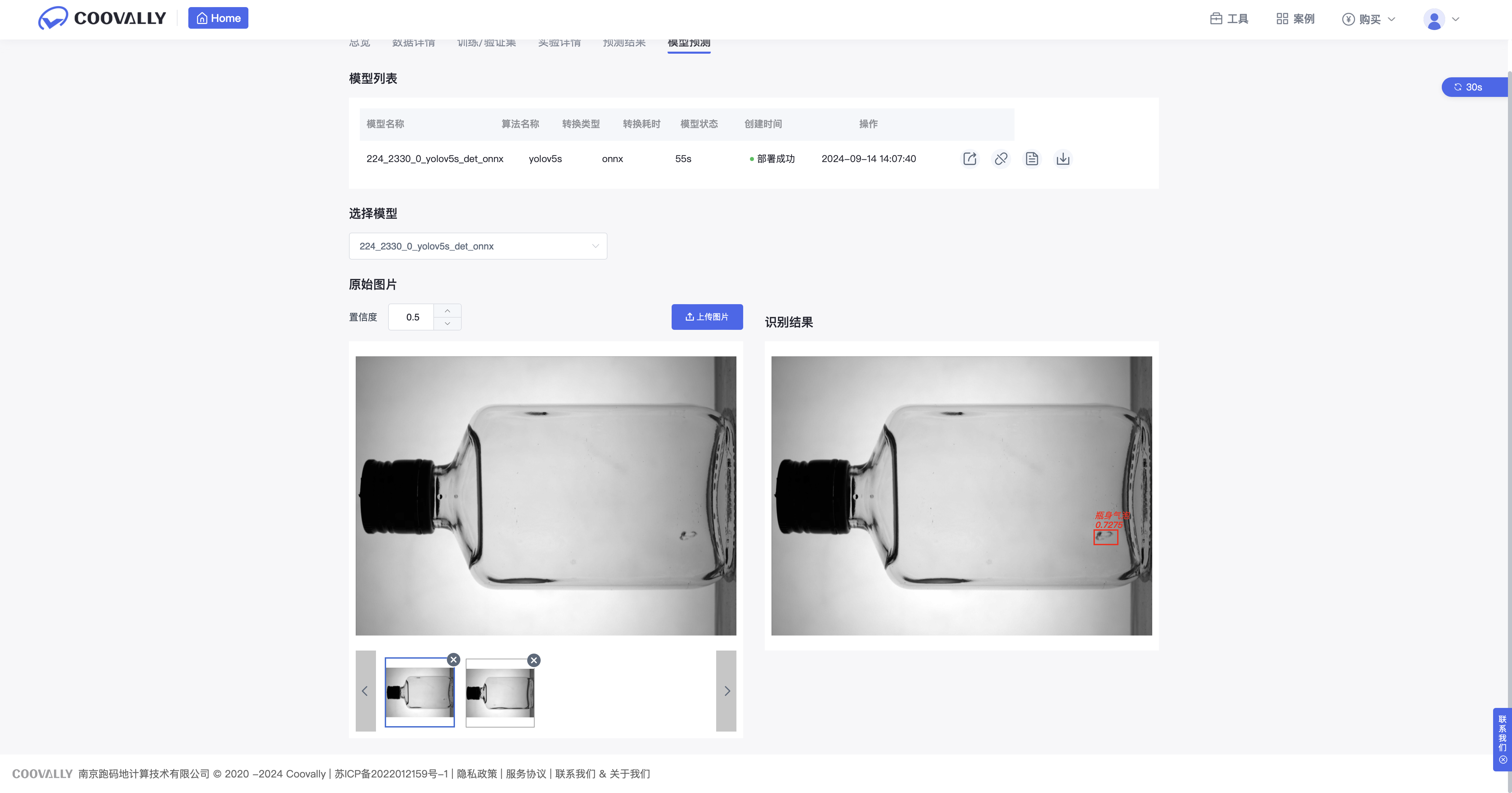
Task: Open the document icon for the model
Action: click(x=1032, y=158)
